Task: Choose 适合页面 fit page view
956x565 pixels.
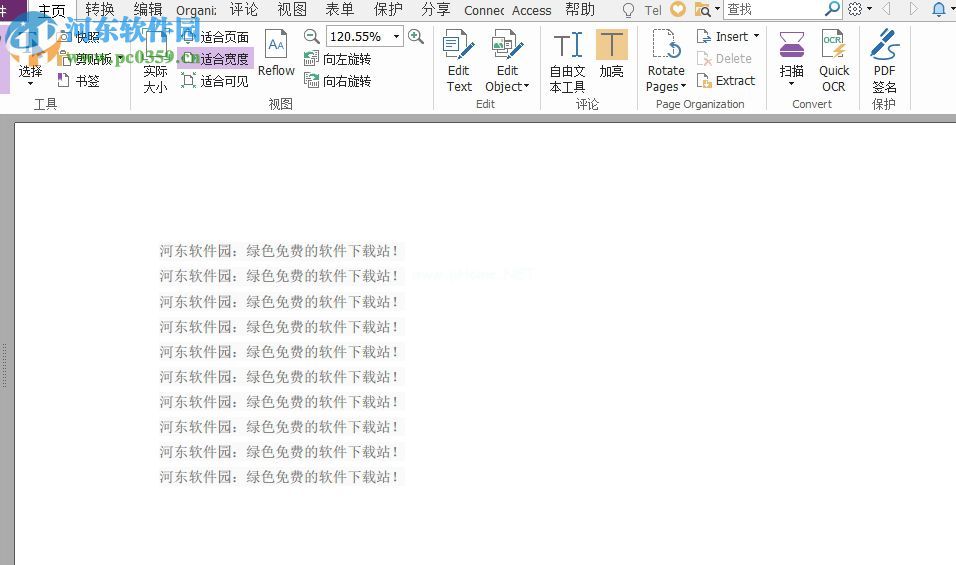Action: (215, 37)
